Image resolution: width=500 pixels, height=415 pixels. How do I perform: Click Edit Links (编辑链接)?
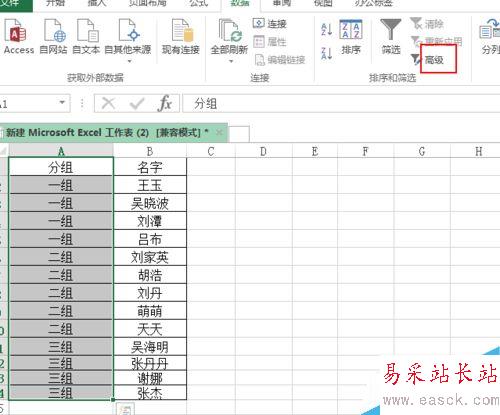click(x=280, y=60)
